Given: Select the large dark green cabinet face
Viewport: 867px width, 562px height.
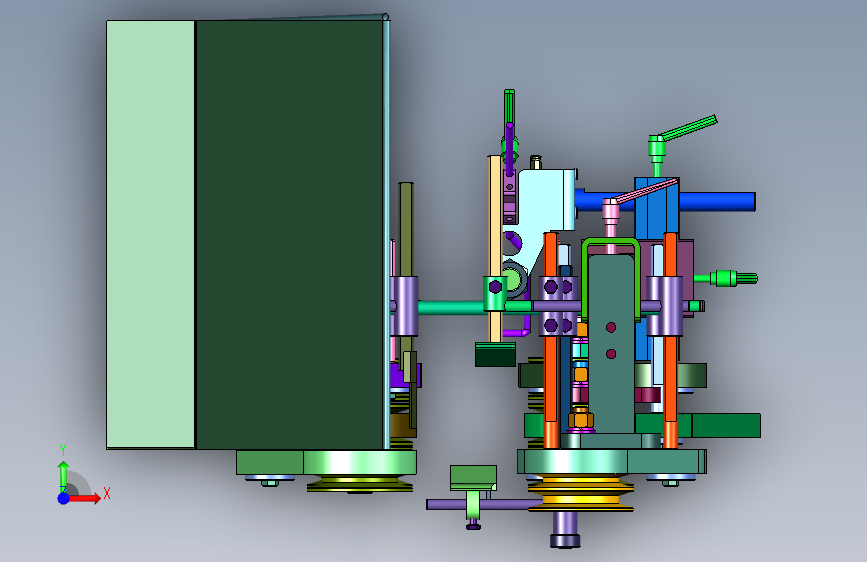Looking at the screenshot, I should coord(289,235).
